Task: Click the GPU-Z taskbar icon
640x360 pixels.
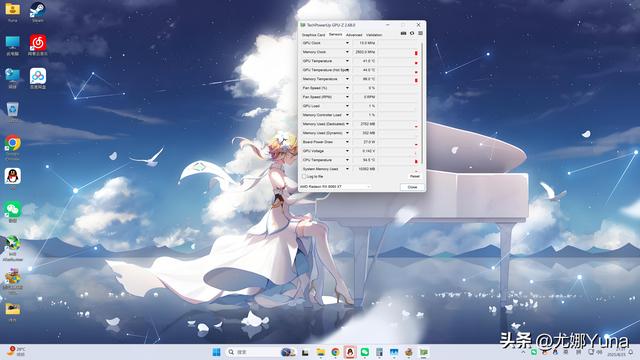Action: tap(424, 352)
